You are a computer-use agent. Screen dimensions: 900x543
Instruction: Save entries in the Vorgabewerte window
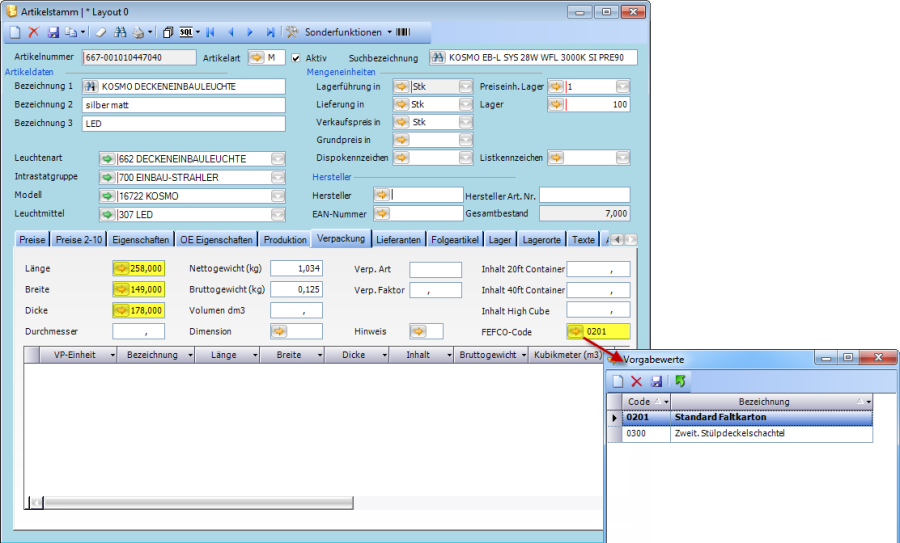(657, 381)
